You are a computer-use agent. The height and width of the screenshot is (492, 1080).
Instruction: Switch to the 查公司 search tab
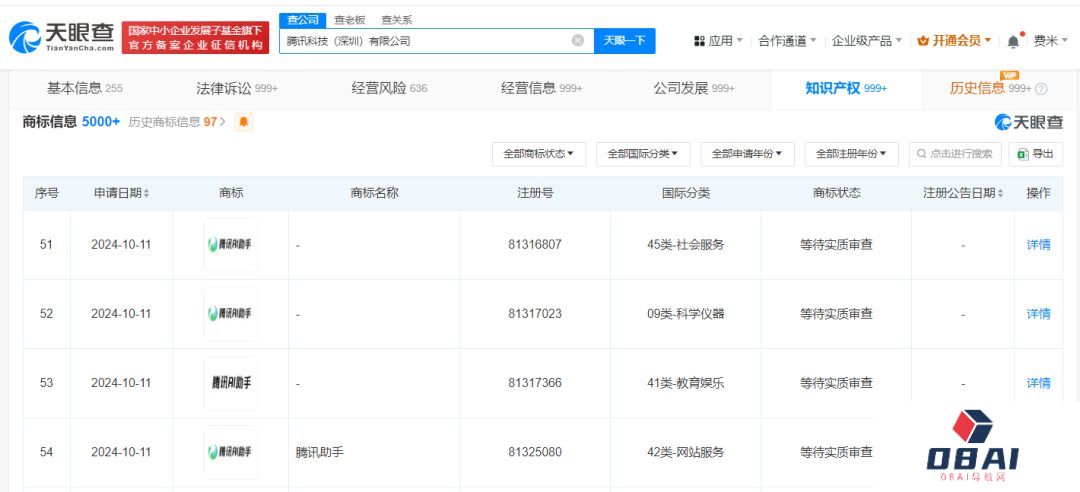pyautogui.click(x=303, y=20)
